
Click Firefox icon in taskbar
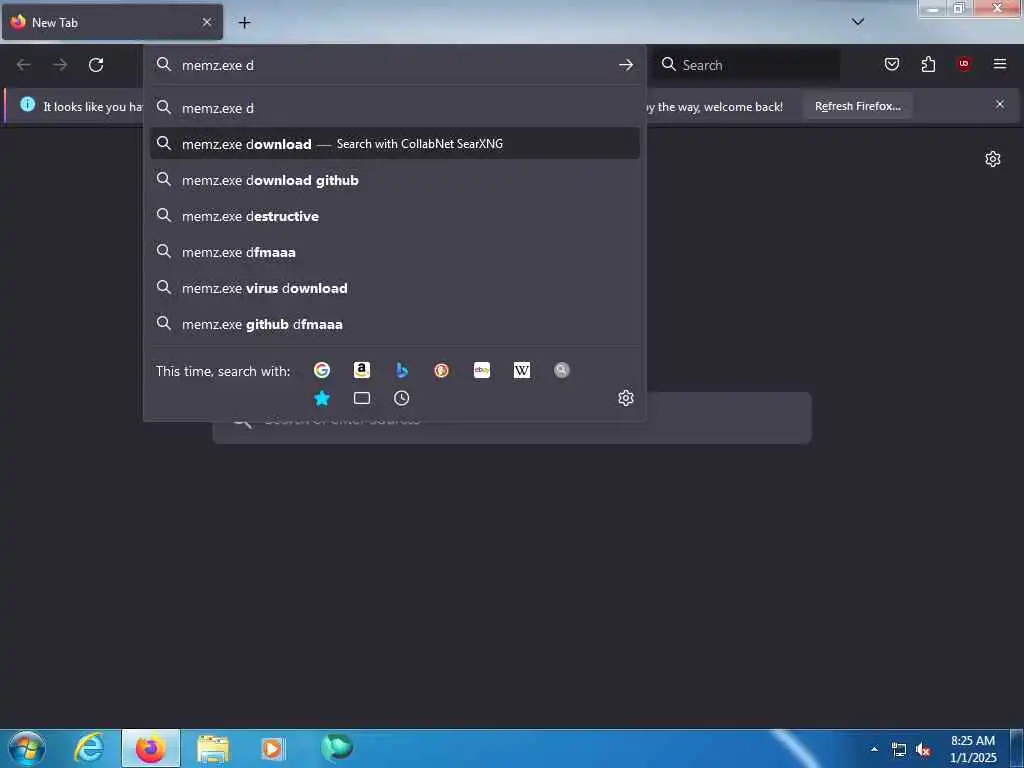pyautogui.click(x=151, y=748)
